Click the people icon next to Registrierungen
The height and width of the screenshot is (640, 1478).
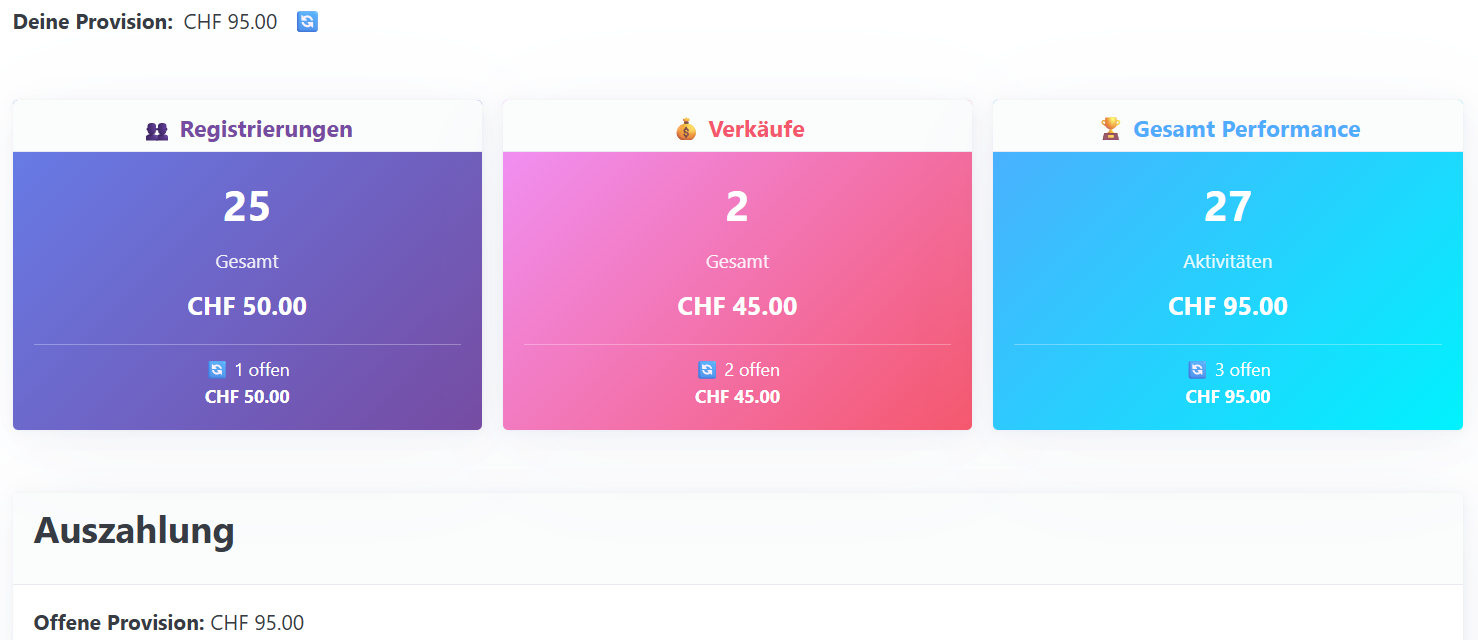point(157,130)
